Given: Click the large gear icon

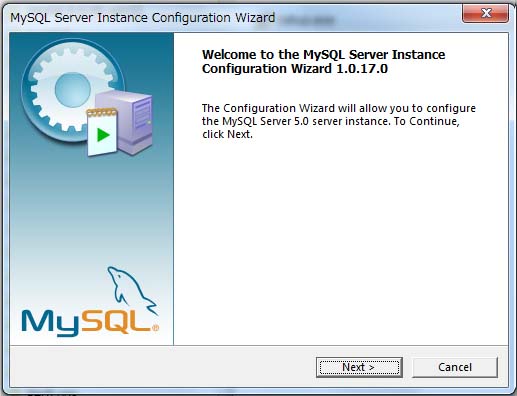Looking at the screenshot, I should [72, 89].
